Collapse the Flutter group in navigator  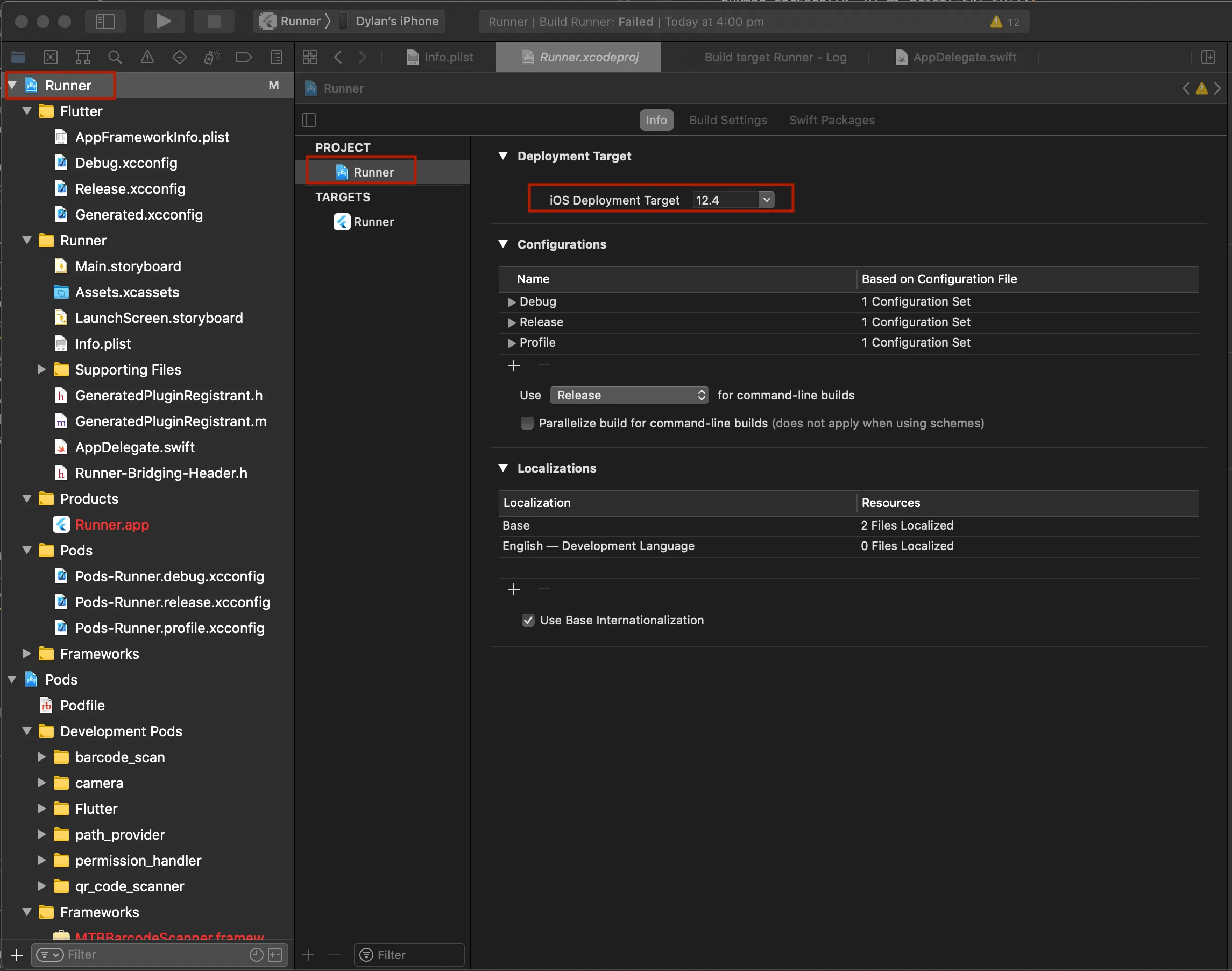[27, 111]
